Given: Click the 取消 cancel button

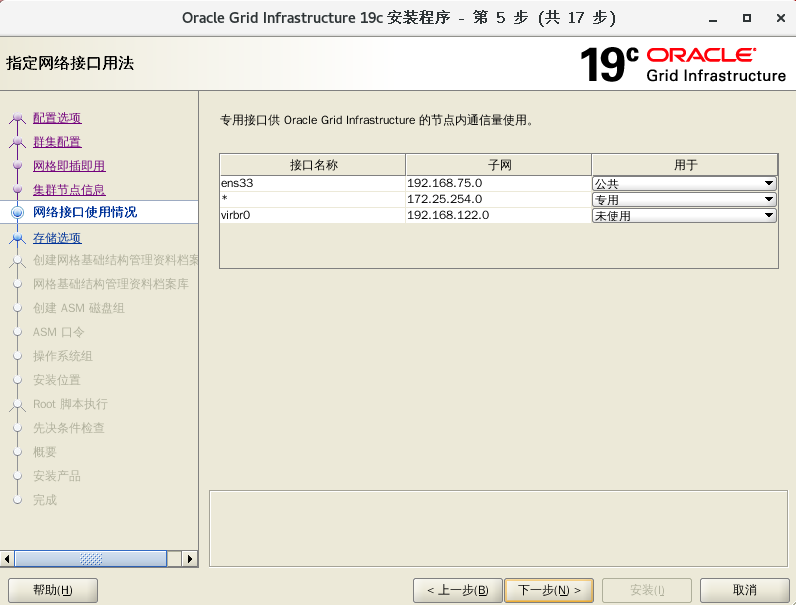Looking at the screenshot, I should click(x=744, y=590).
